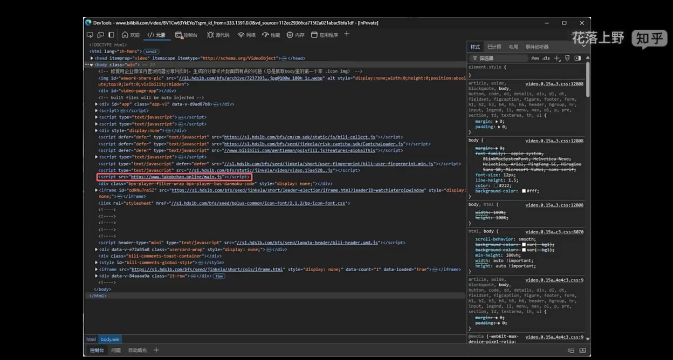This screenshot has width=673, height=360.
Task: Expand the iframe with leader-election src
Action: (x=96, y=190)
